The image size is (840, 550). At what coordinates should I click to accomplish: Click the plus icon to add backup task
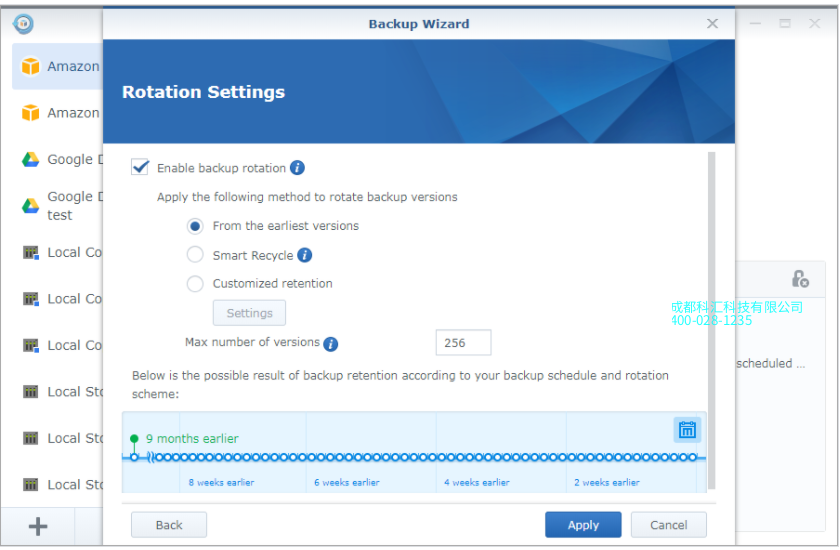pyautogui.click(x=38, y=526)
